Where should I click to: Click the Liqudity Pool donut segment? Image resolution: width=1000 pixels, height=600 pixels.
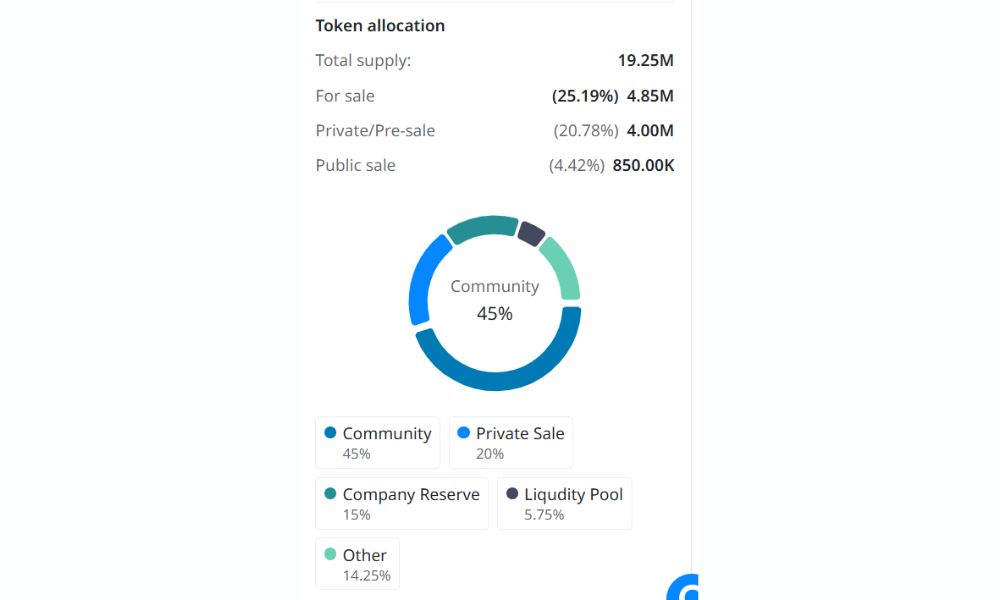(x=531, y=234)
